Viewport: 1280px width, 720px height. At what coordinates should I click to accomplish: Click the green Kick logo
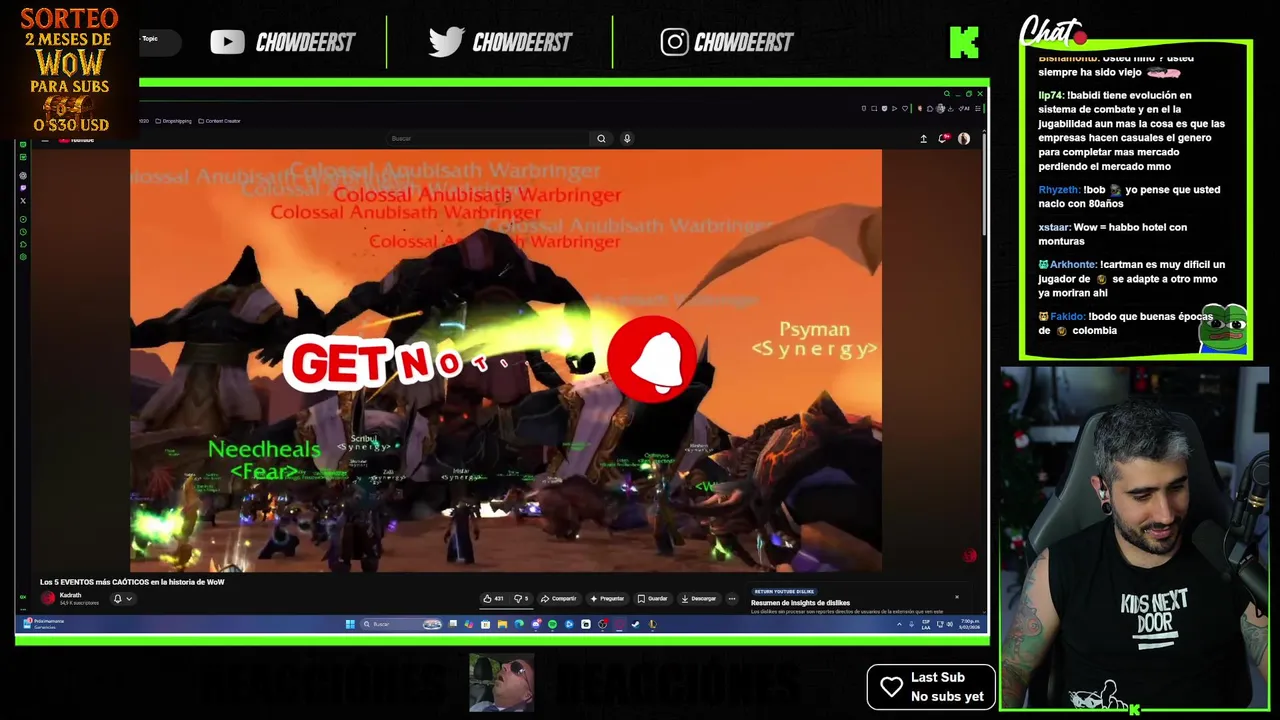964,42
